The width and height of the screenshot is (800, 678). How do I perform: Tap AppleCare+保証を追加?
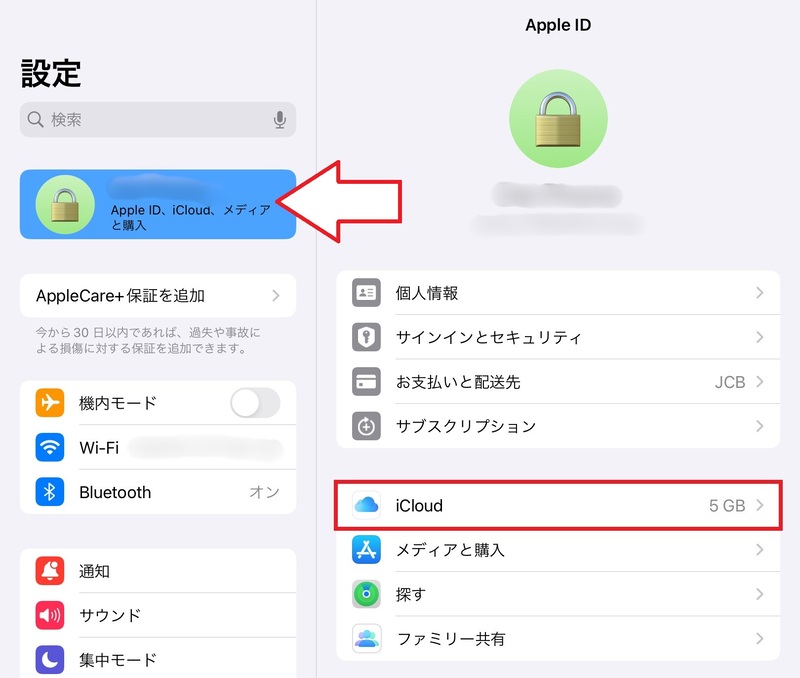(158, 295)
